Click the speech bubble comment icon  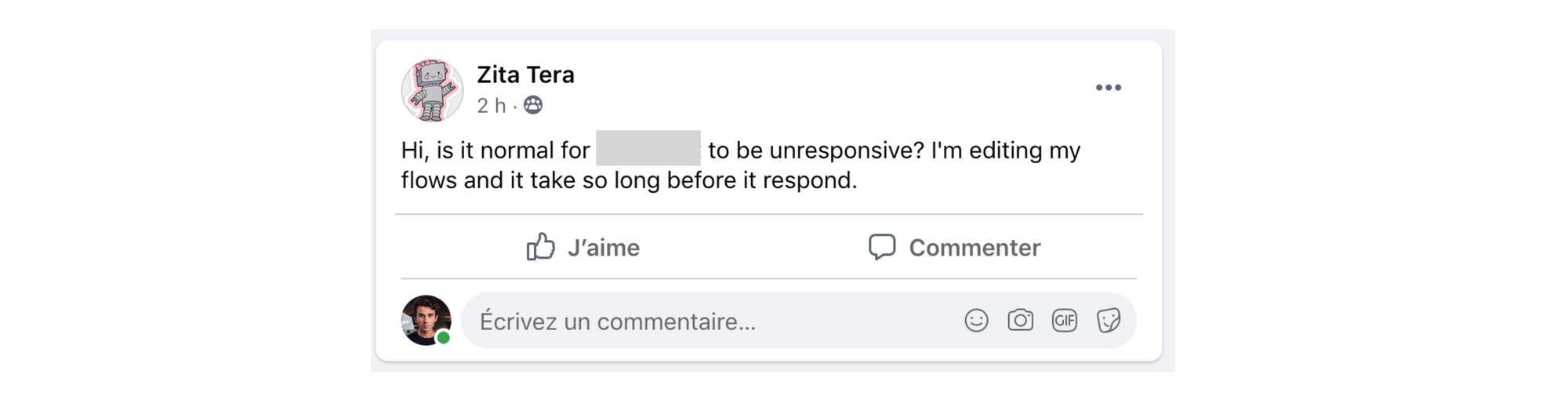click(x=882, y=247)
